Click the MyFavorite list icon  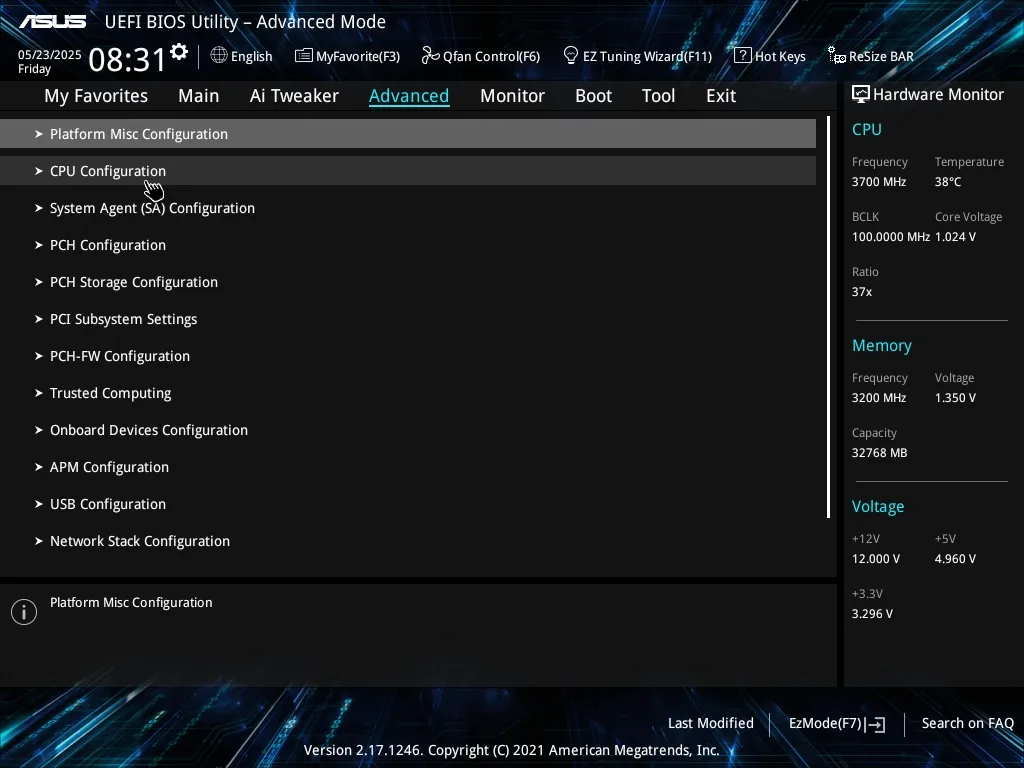[x=304, y=56]
